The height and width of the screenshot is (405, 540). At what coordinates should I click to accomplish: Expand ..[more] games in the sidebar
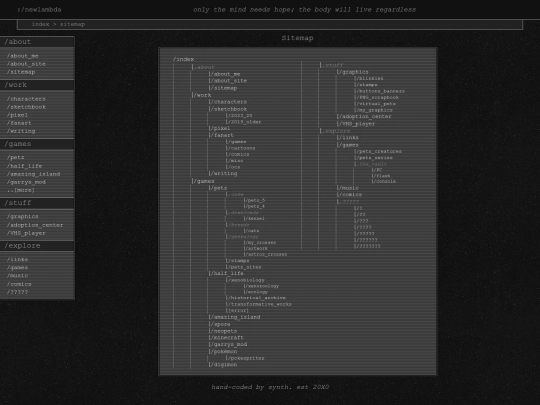click(21, 190)
